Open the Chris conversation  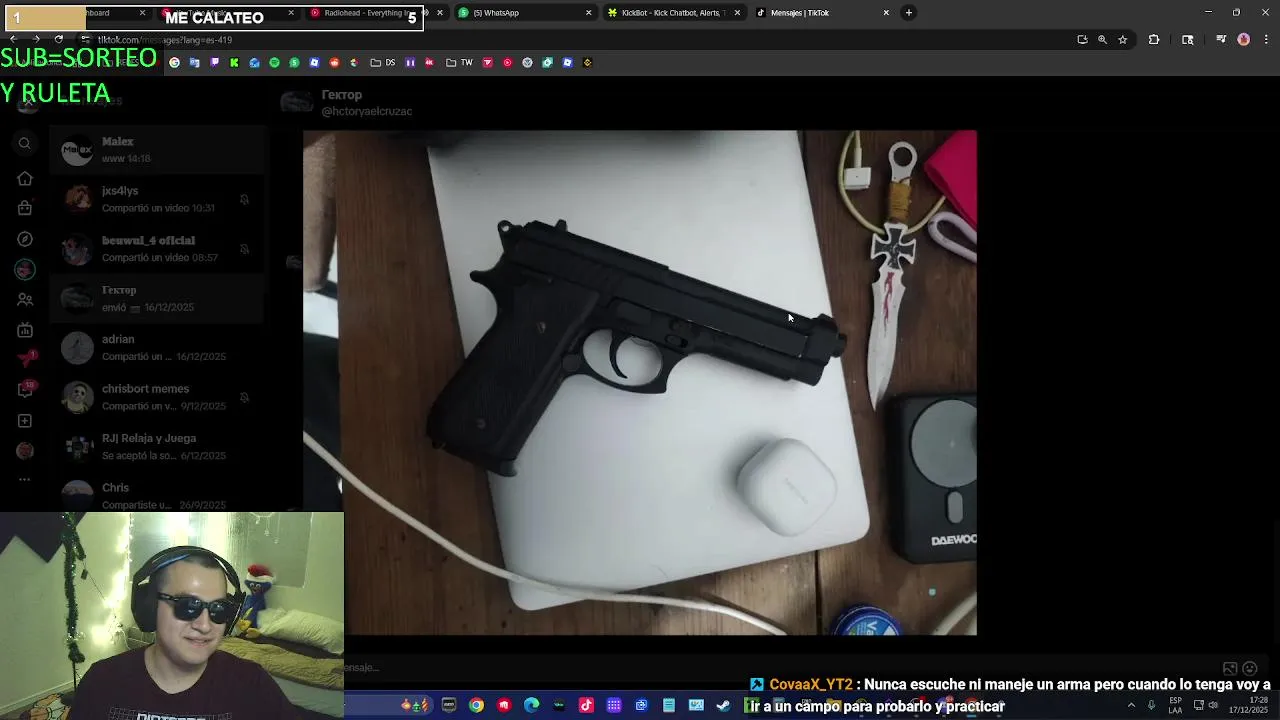[x=157, y=494]
